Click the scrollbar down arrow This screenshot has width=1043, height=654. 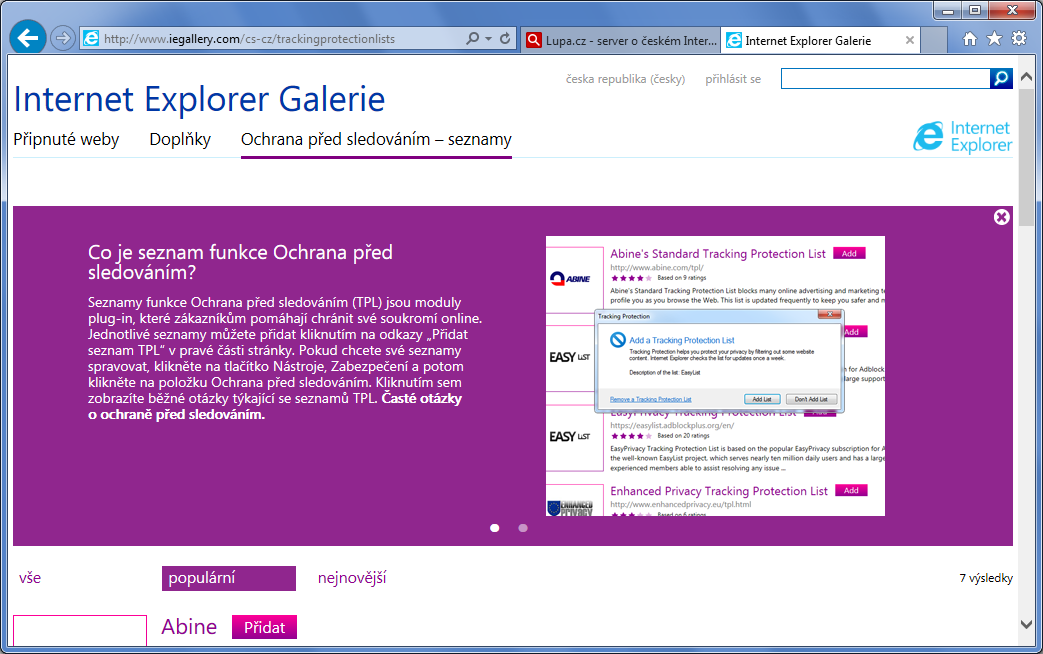tap(1026, 624)
